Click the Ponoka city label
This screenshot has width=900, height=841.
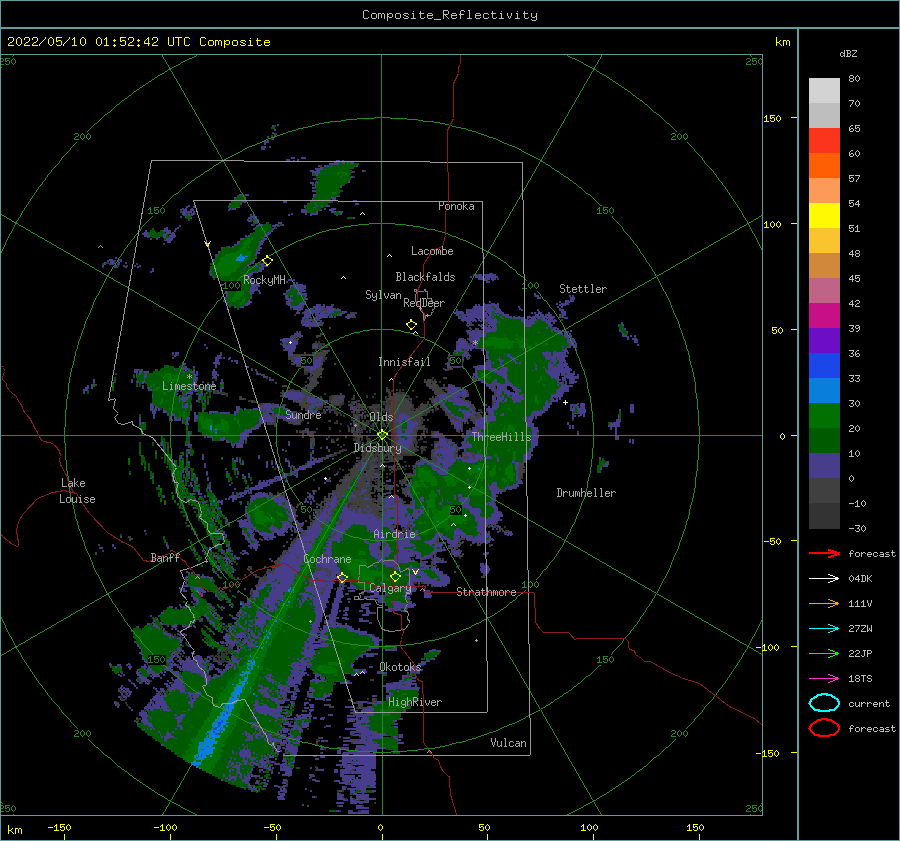pos(456,206)
